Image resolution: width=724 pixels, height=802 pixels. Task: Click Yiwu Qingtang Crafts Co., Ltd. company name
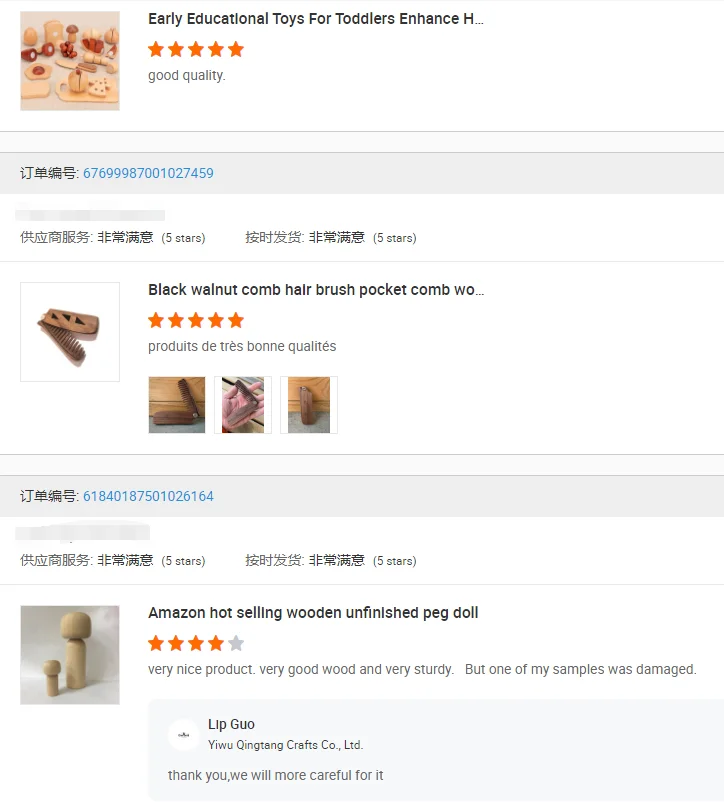pos(285,745)
